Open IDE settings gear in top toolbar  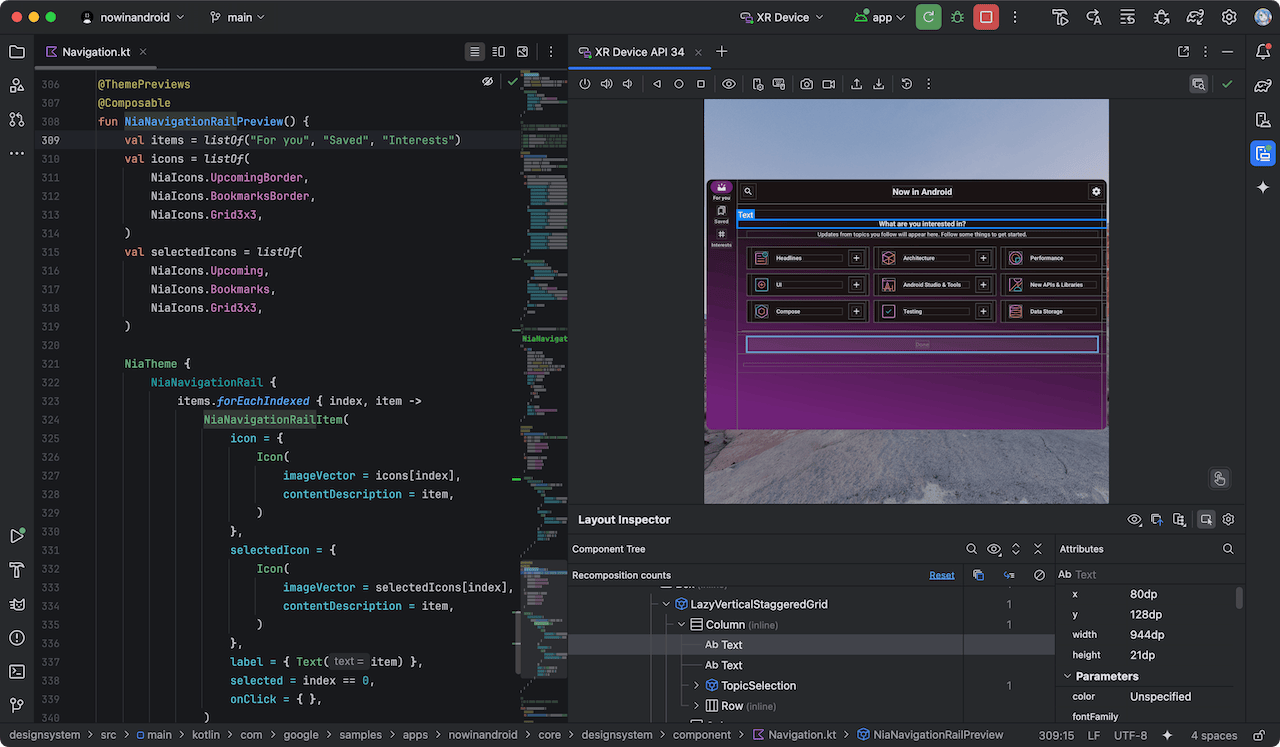point(1229,17)
